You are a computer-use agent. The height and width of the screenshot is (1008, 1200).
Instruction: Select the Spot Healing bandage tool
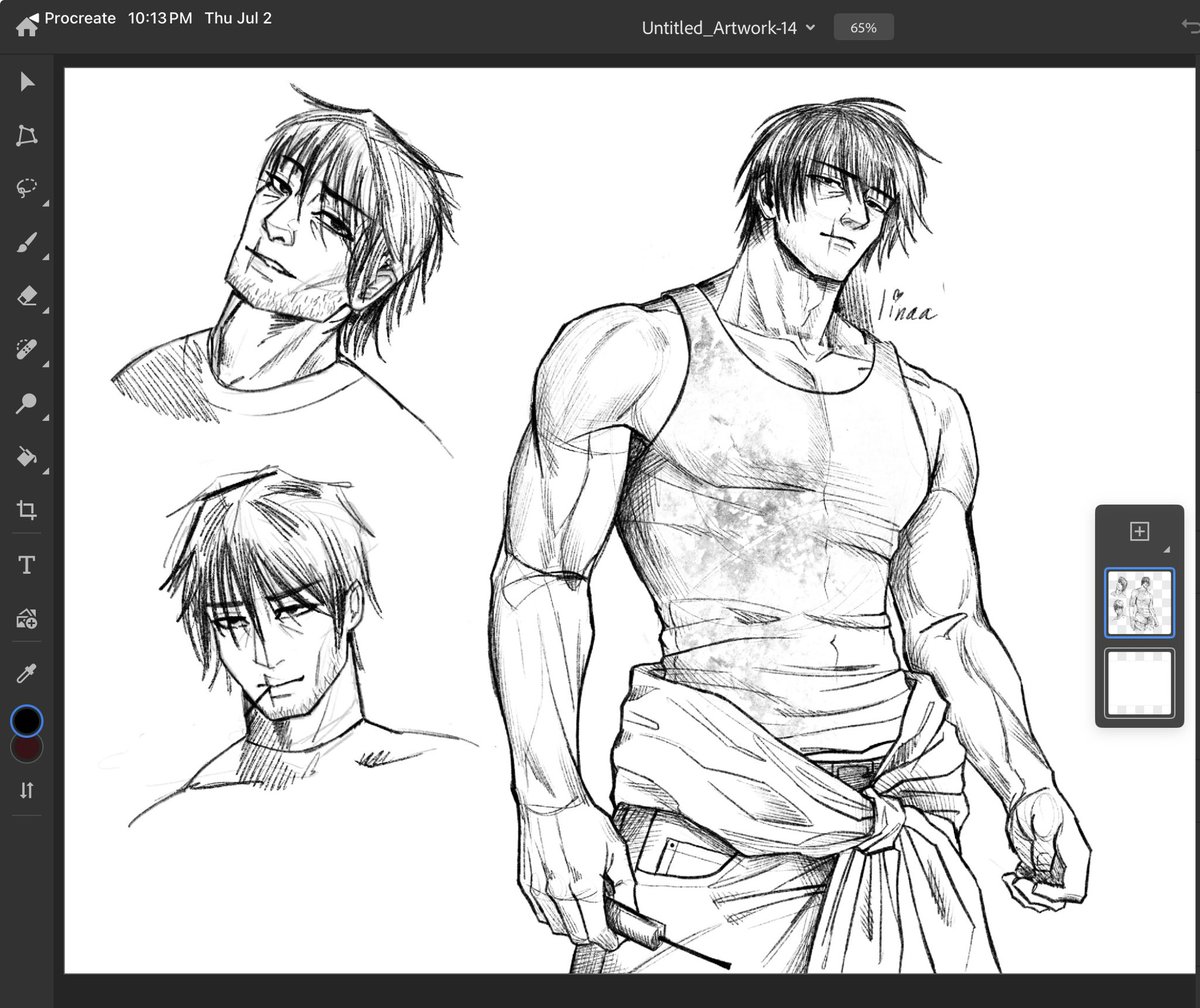click(27, 349)
